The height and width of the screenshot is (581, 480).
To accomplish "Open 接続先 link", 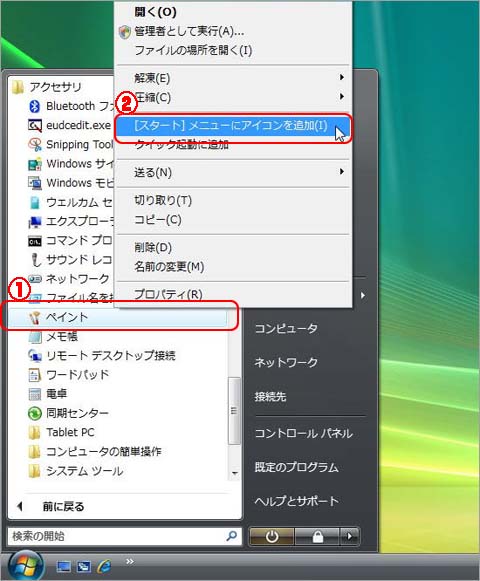I will pos(270,397).
